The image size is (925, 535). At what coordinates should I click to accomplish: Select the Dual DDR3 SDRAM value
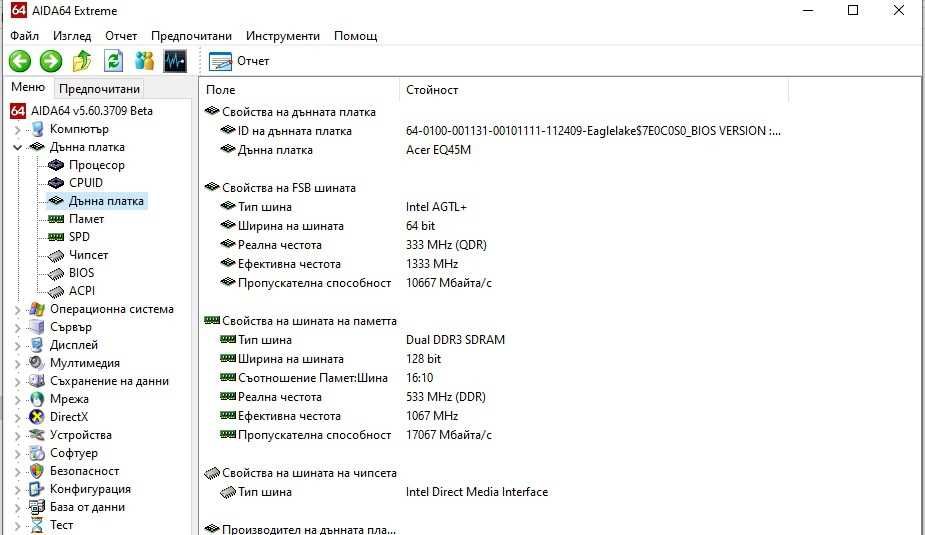click(x=455, y=340)
